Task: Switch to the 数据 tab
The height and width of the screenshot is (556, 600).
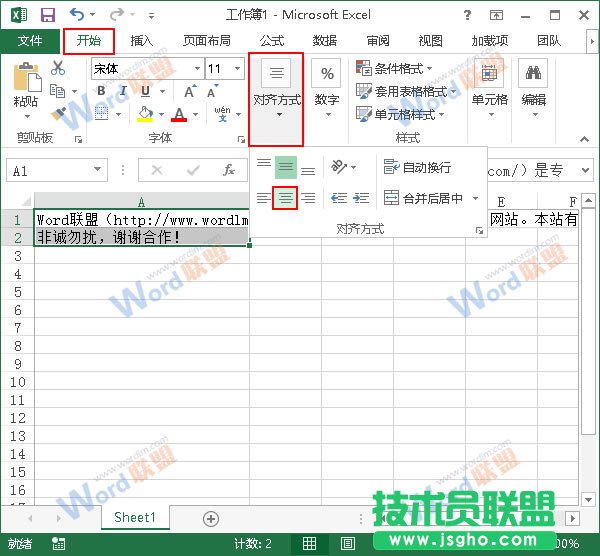Action: [x=325, y=41]
